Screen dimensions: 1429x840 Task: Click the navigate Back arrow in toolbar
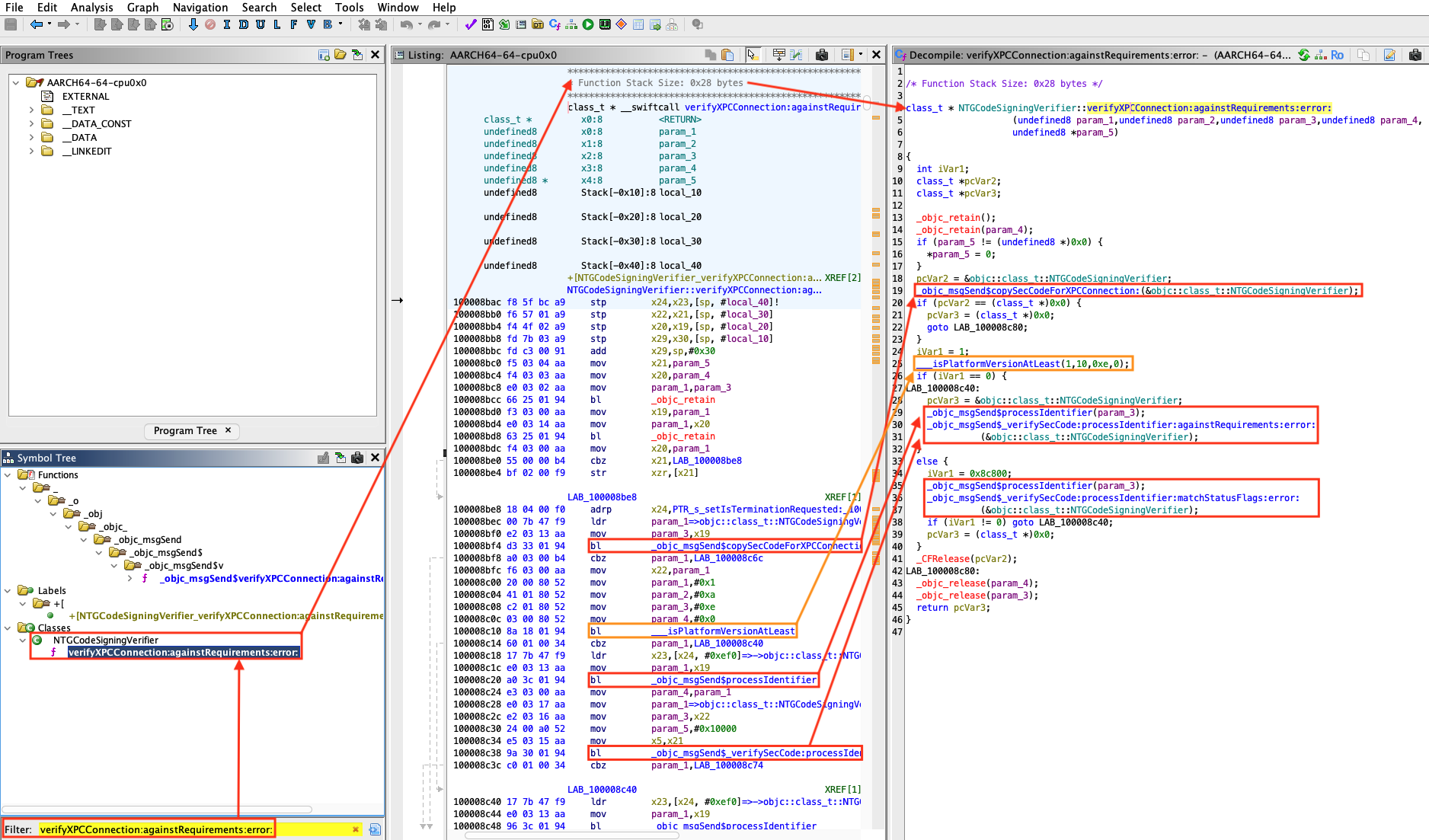pyautogui.click(x=36, y=24)
